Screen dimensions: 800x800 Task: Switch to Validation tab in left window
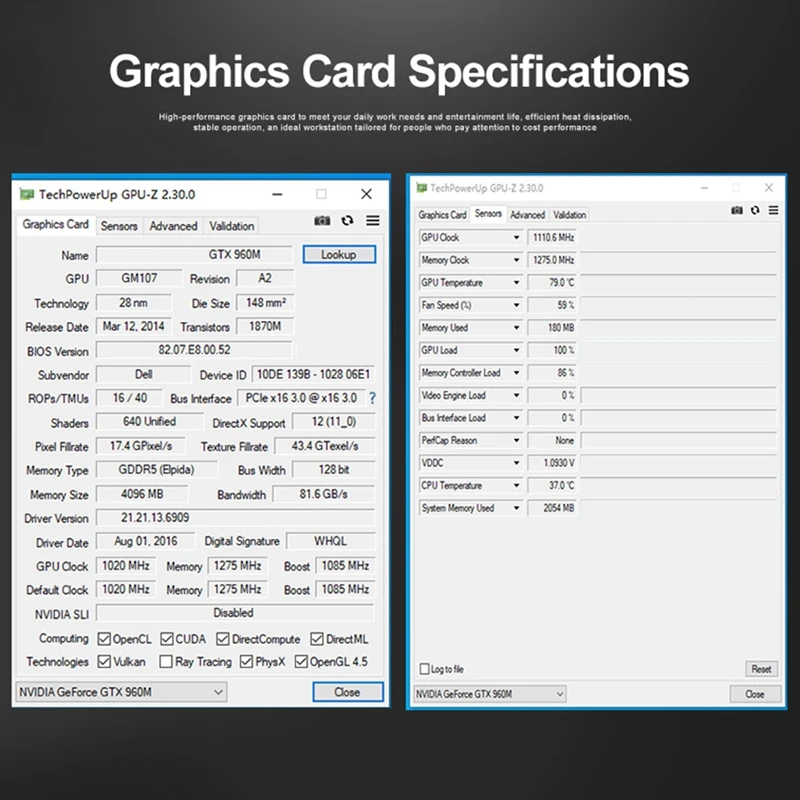pyautogui.click(x=231, y=226)
